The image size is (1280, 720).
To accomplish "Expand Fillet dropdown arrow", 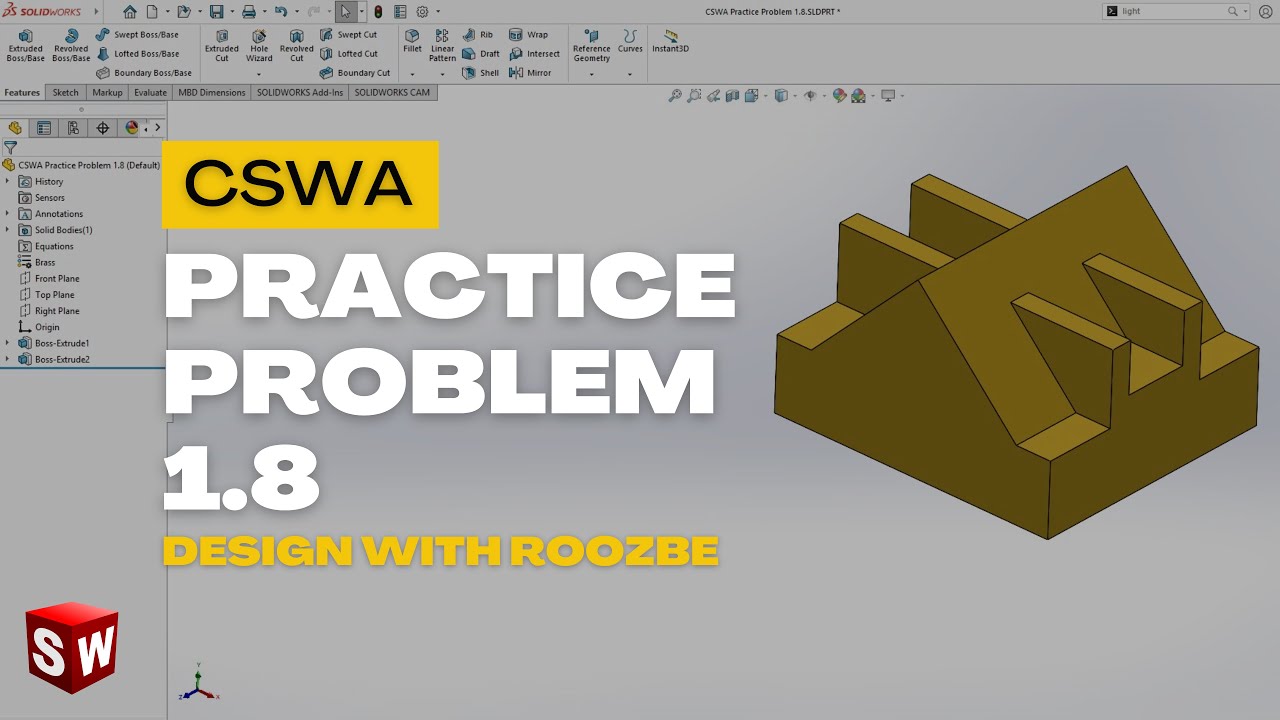I will pos(412,74).
